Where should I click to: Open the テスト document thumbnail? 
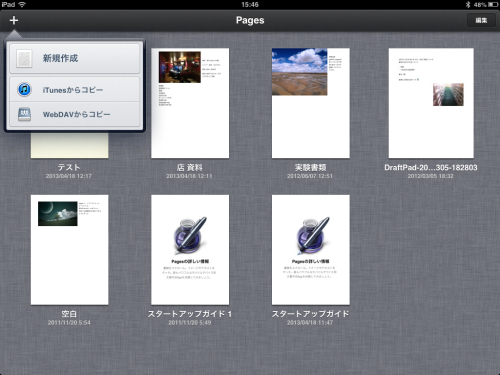point(69,145)
